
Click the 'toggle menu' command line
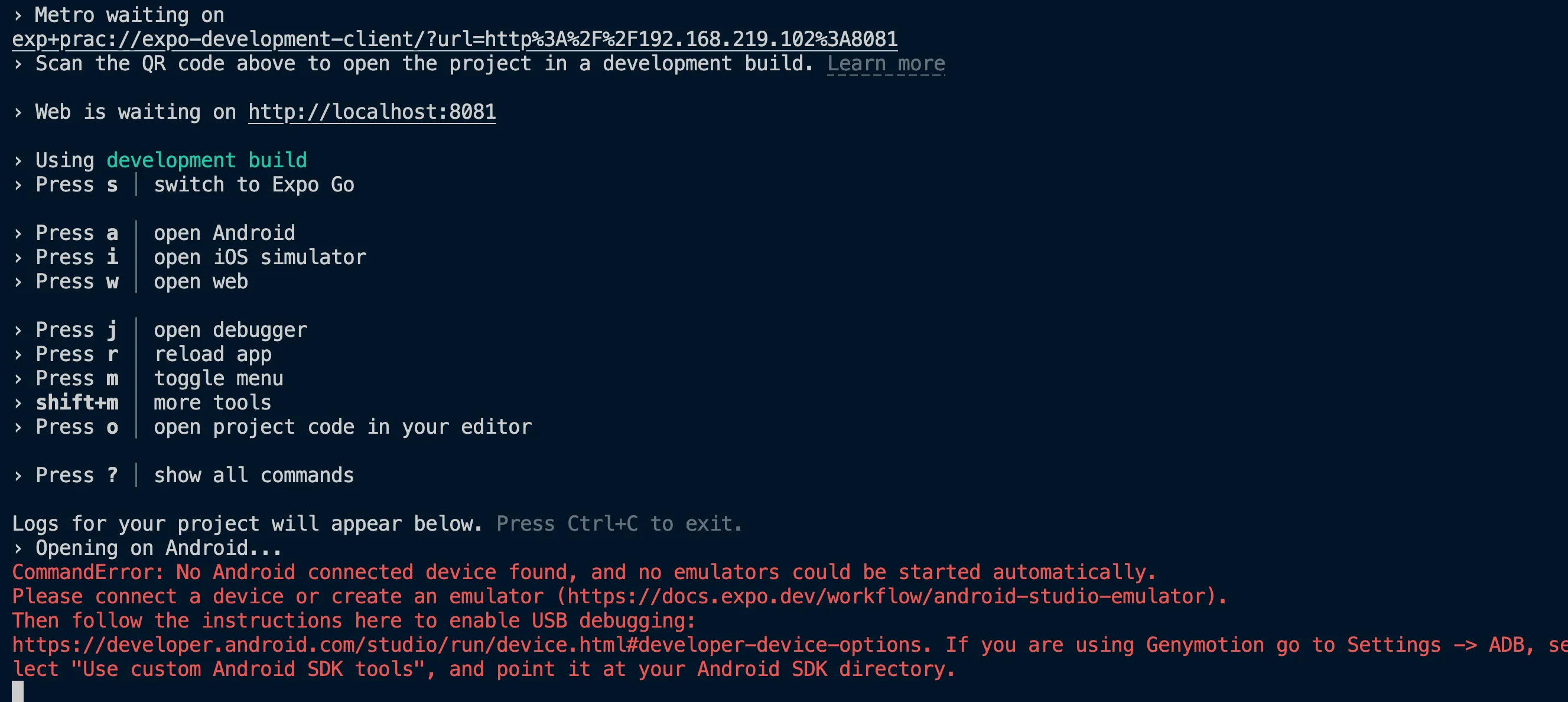point(147,379)
